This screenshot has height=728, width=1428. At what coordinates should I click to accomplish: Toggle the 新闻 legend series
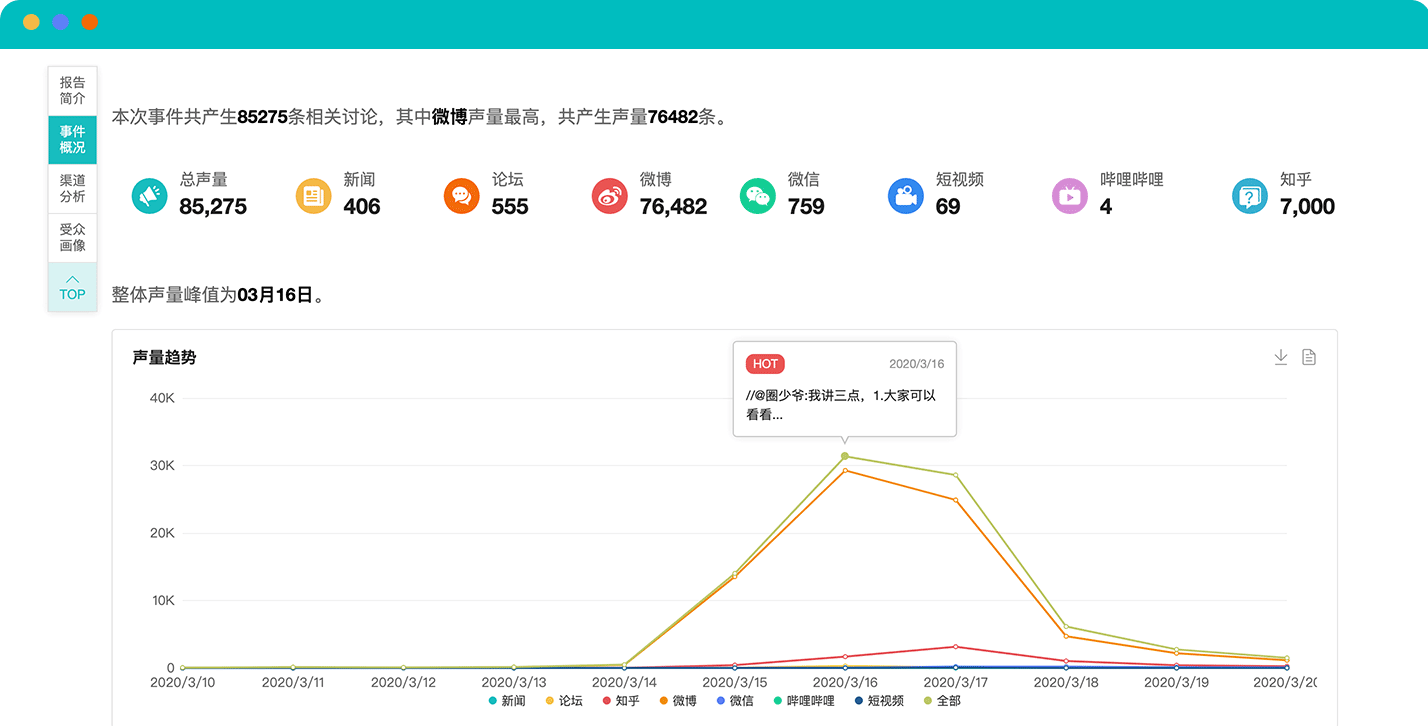(507, 701)
